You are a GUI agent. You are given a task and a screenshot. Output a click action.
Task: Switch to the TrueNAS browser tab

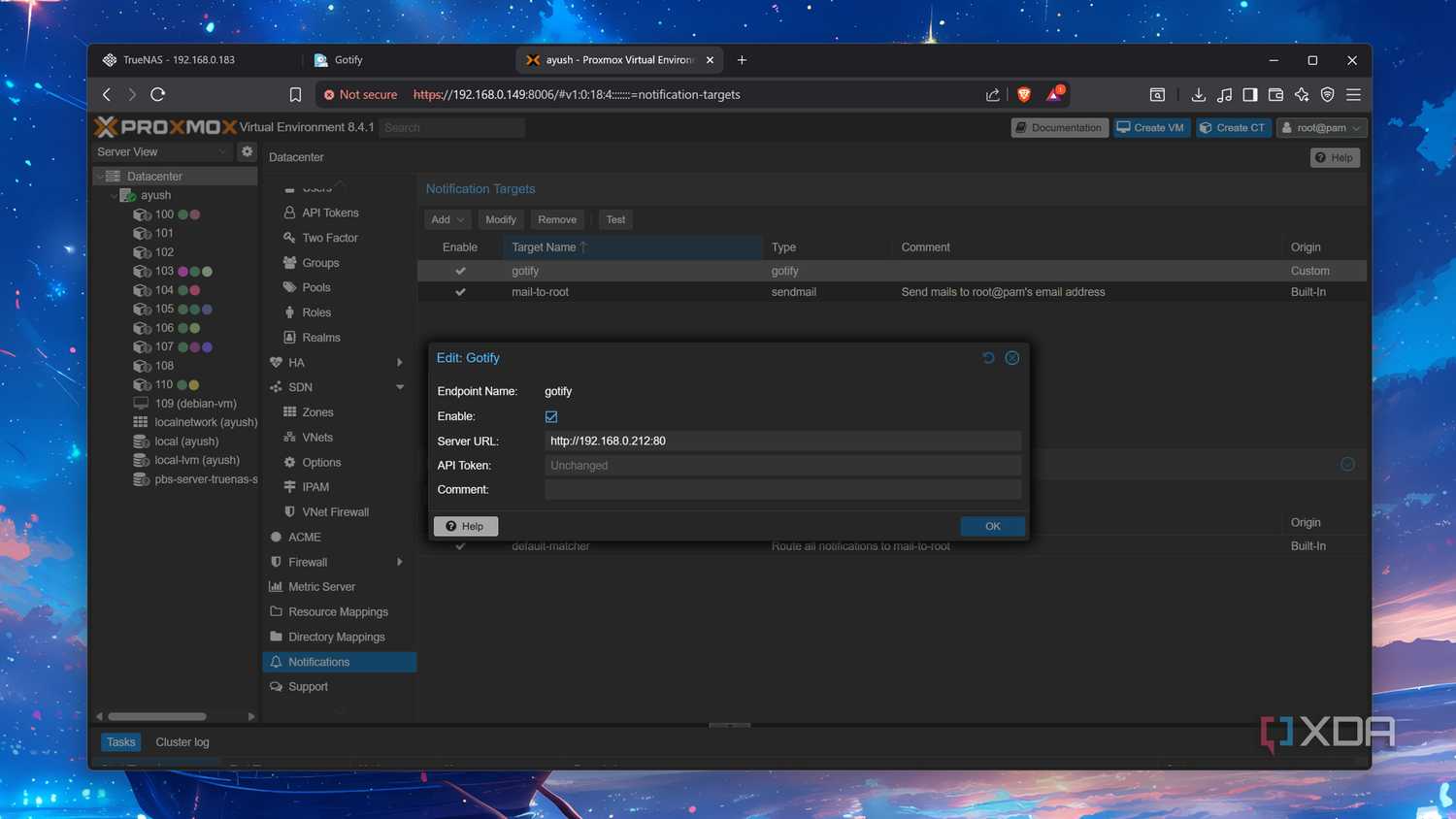point(180,60)
